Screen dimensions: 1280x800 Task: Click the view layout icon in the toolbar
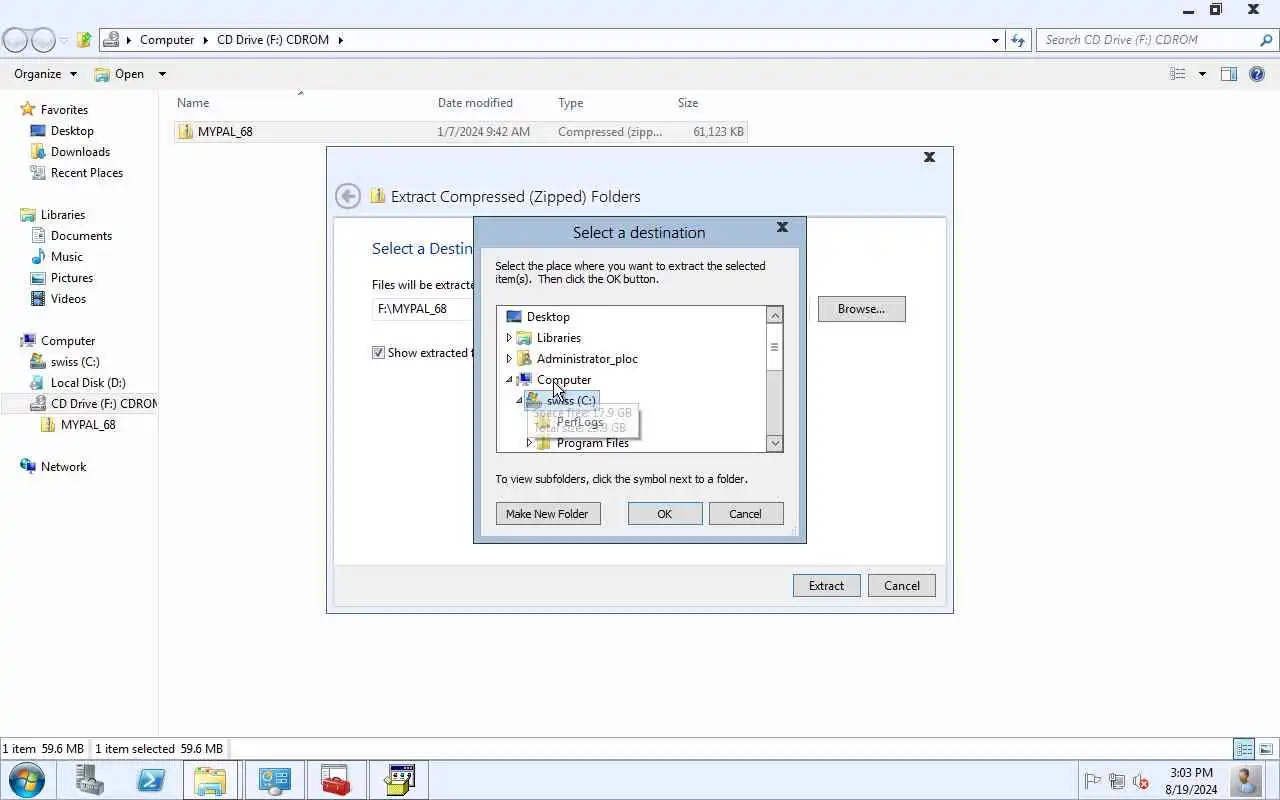pyautogui.click(x=1178, y=74)
